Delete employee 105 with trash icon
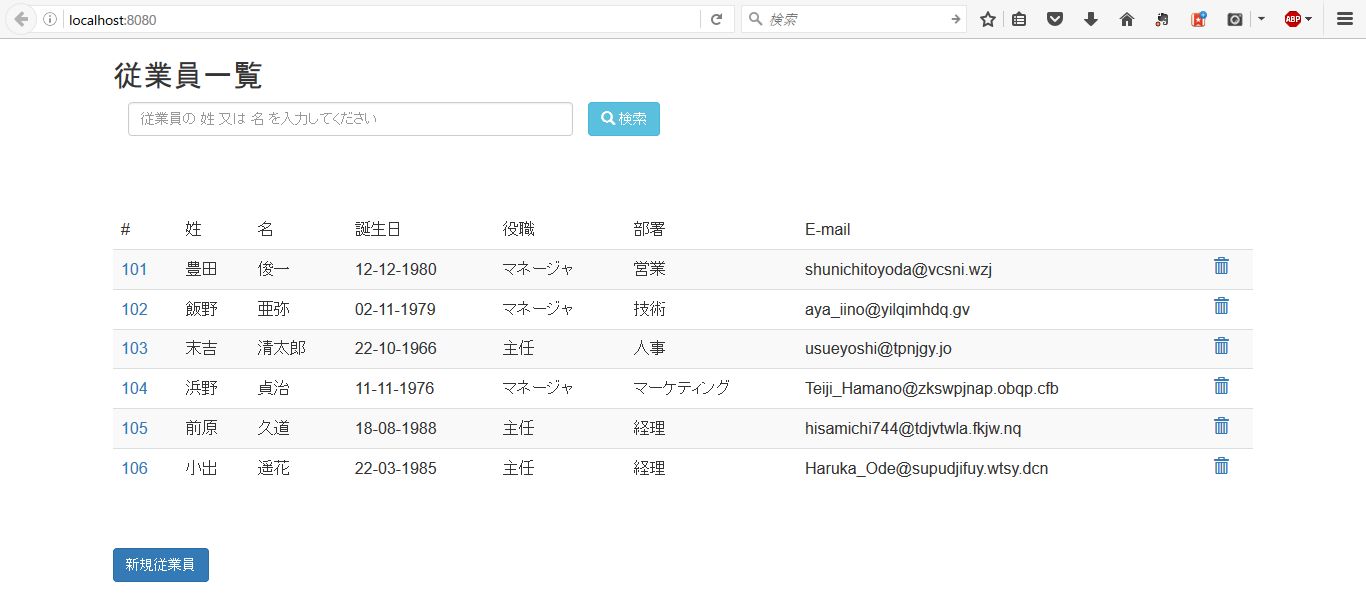Viewport: 1366px width, 605px height. [x=1221, y=426]
